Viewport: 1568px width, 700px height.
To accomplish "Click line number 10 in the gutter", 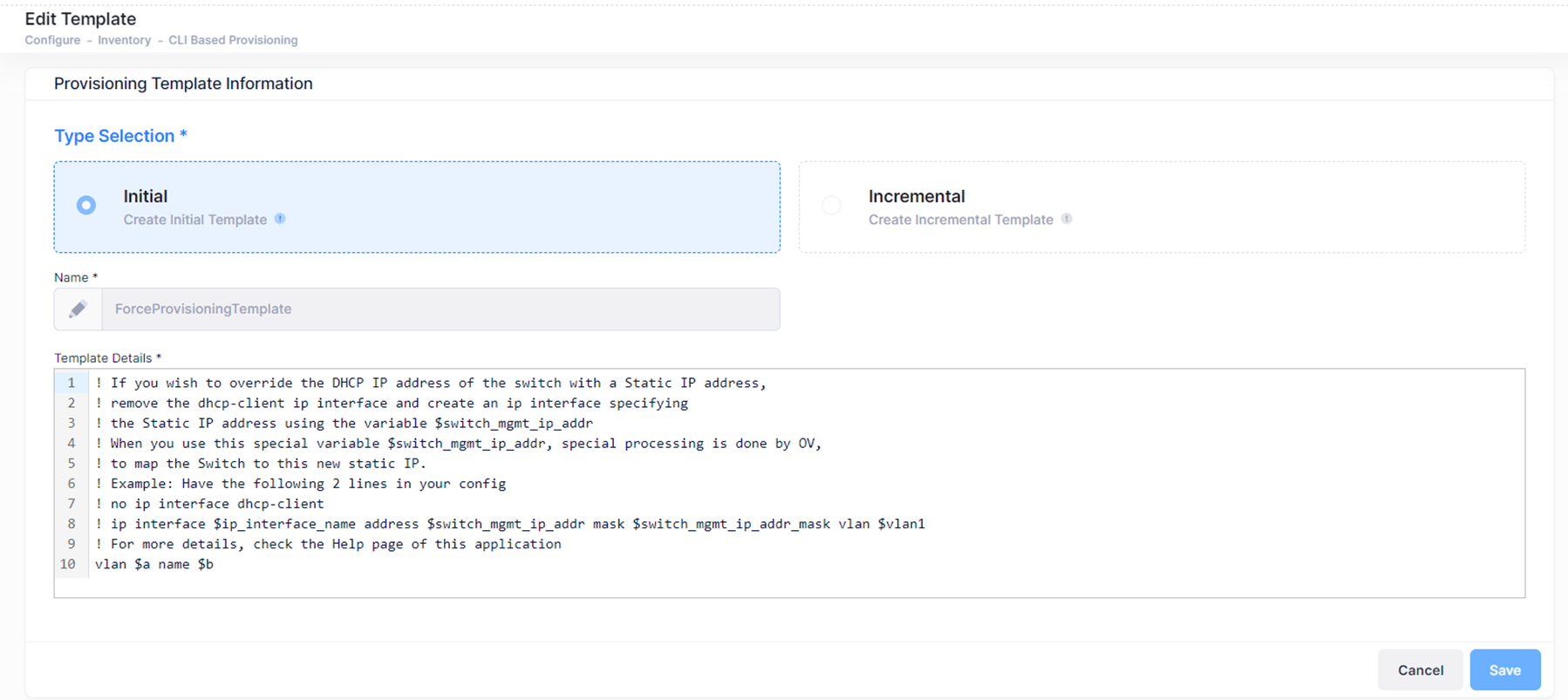I will [68, 564].
